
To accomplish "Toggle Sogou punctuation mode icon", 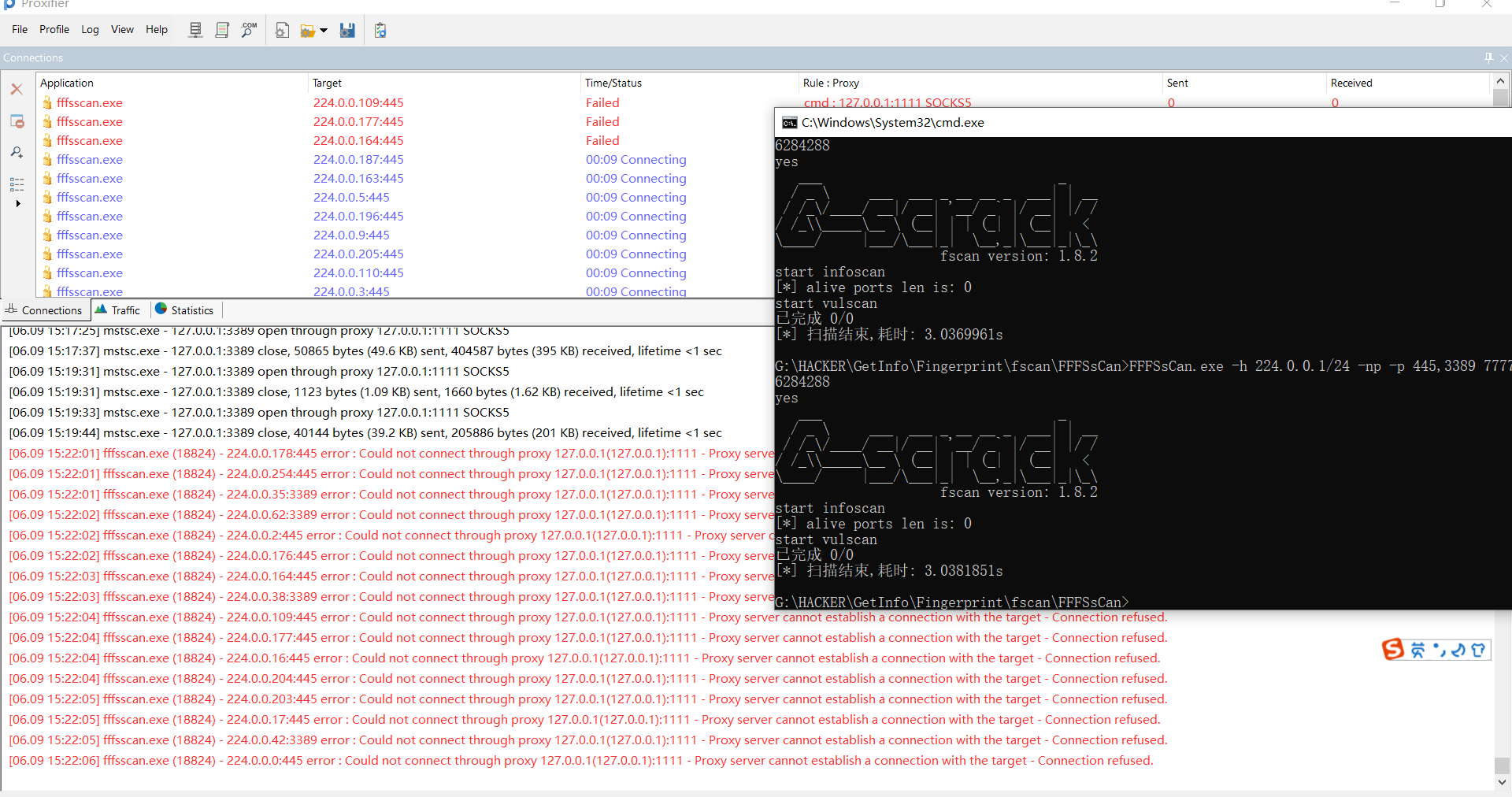I will pyautogui.click(x=1440, y=650).
